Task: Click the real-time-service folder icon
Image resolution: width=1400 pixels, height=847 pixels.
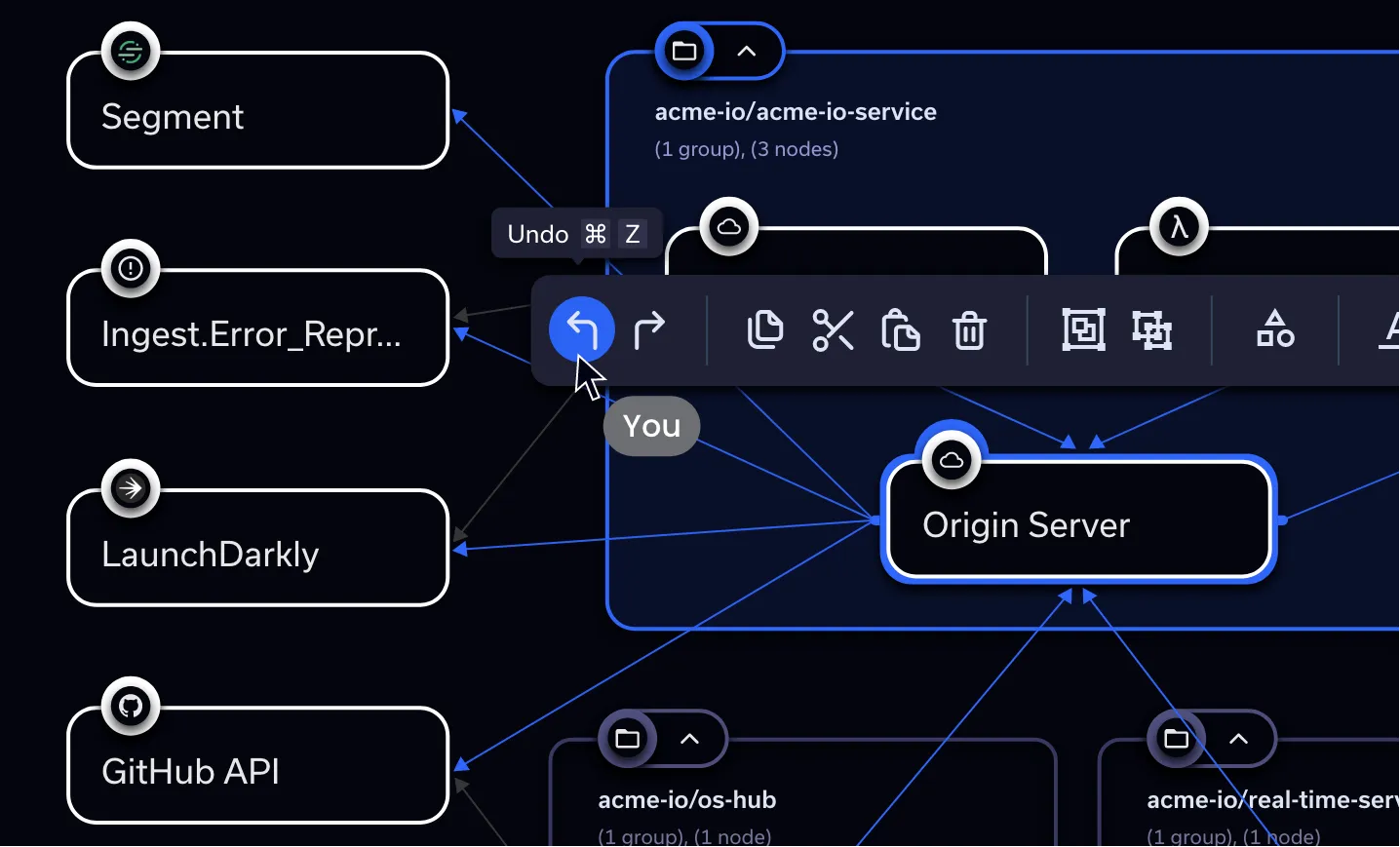Action: 1177,739
